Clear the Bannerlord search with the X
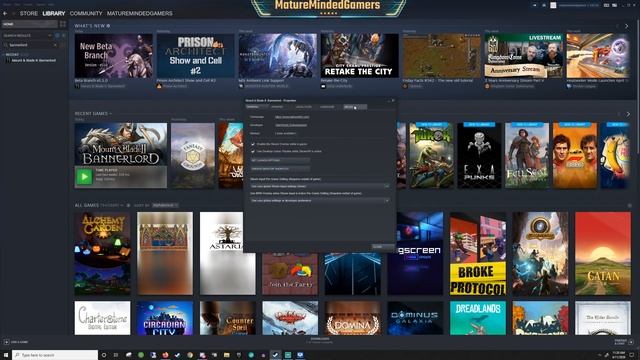This screenshot has height=360, width=640. click(x=55, y=45)
